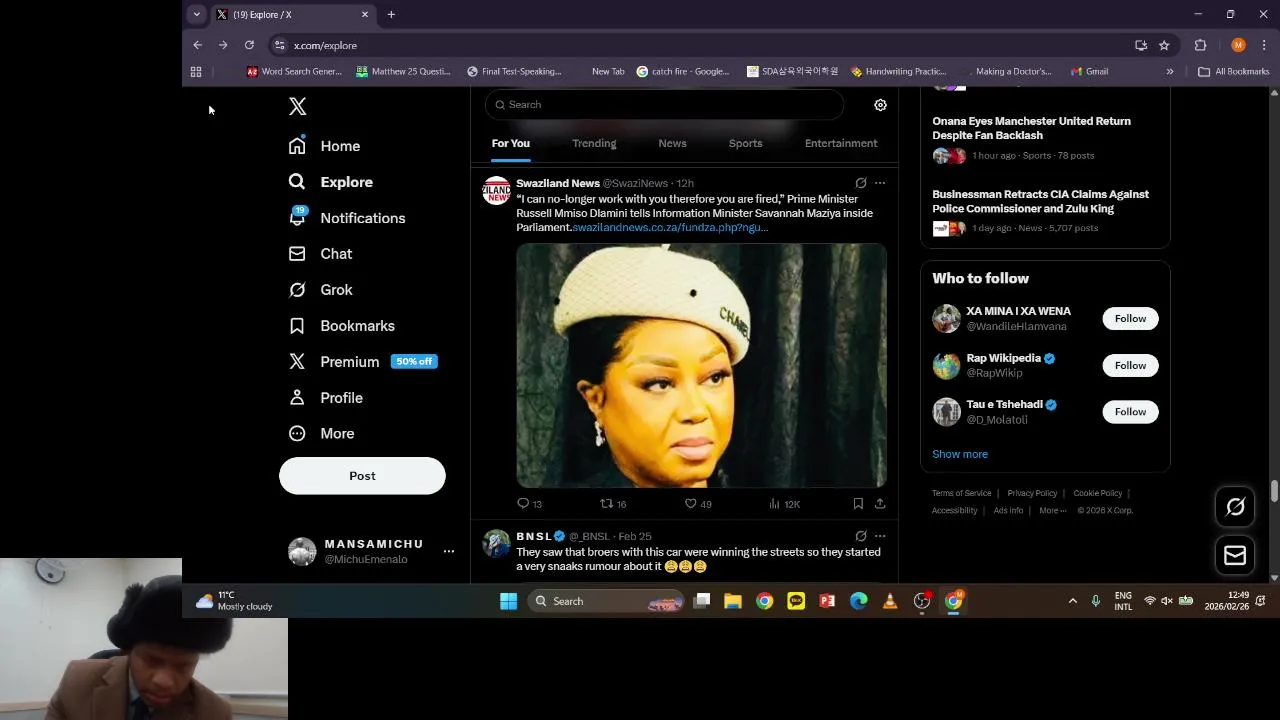1280x720 pixels.
Task: Open Cookie Policy footer link
Action: point(1097,493)
